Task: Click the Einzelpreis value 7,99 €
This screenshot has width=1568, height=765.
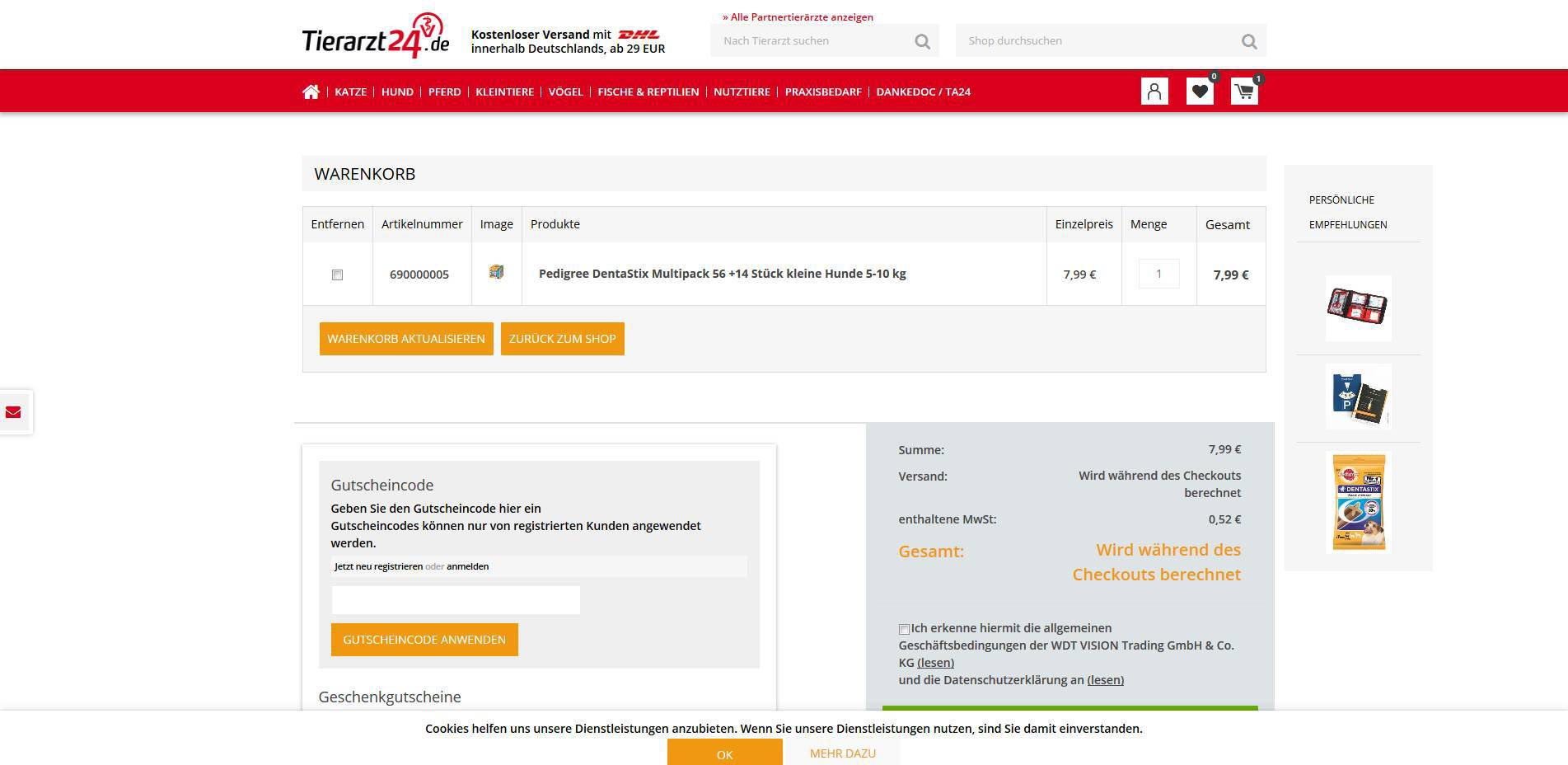Action: tap(1079, 275)
